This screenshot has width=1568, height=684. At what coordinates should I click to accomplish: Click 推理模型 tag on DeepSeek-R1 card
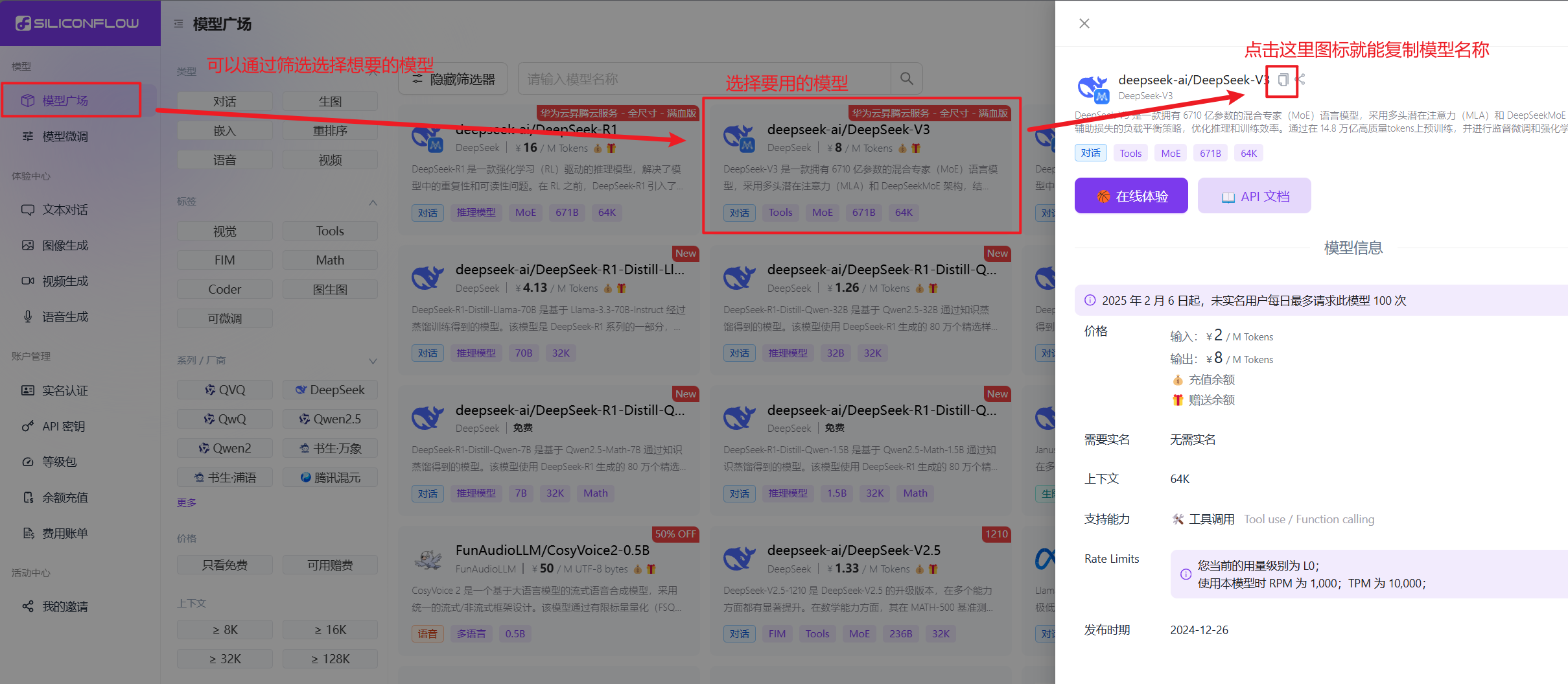[476, 213]
